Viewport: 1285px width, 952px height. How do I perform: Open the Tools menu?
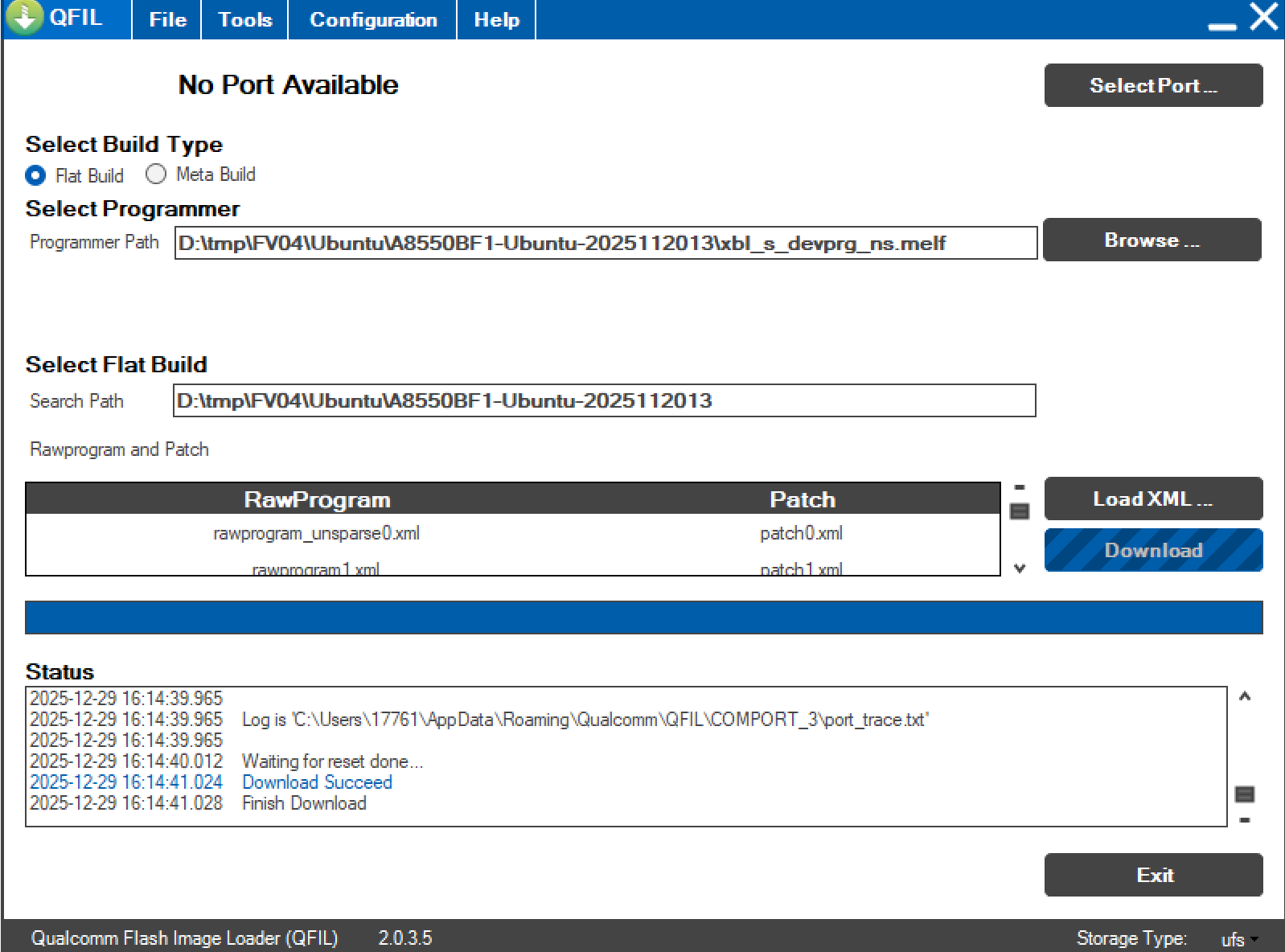click(245, 20)
